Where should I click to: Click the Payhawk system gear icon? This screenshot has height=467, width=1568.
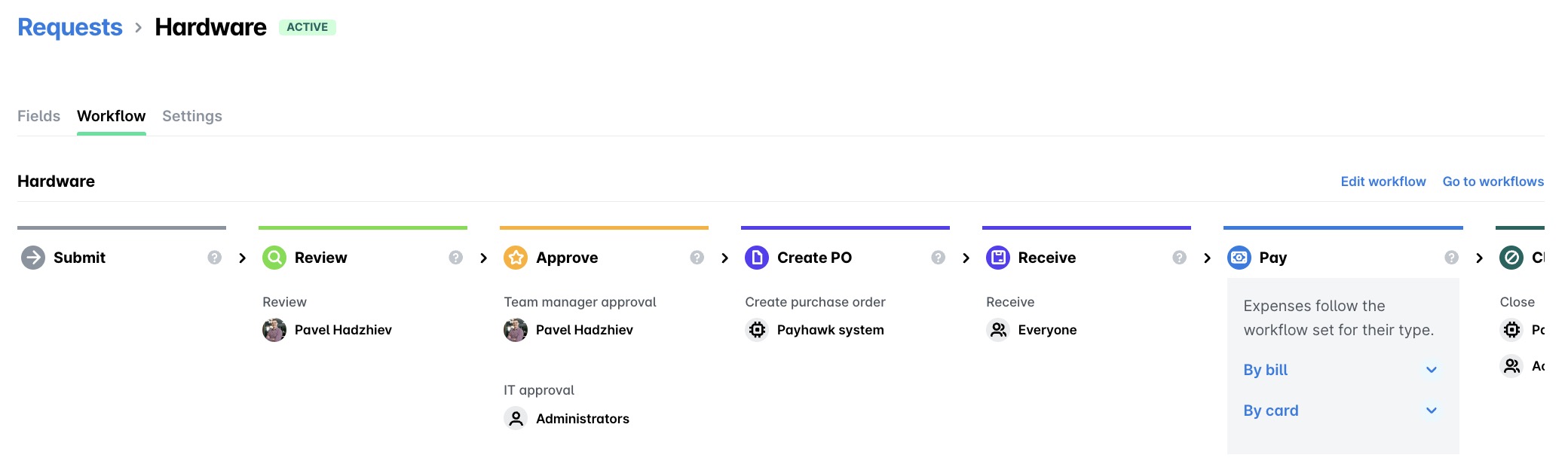(x=757, y=330)
